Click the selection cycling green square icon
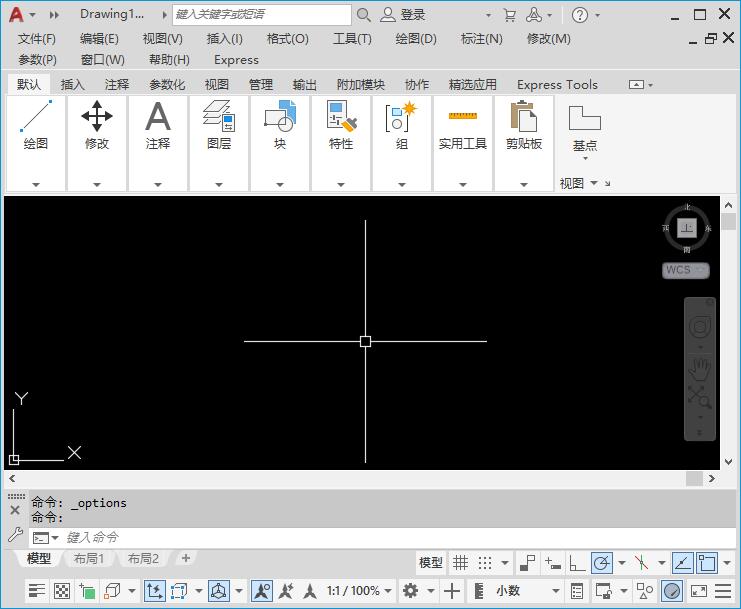The height and width of the screenshot is (609, 741). (87, 591)
